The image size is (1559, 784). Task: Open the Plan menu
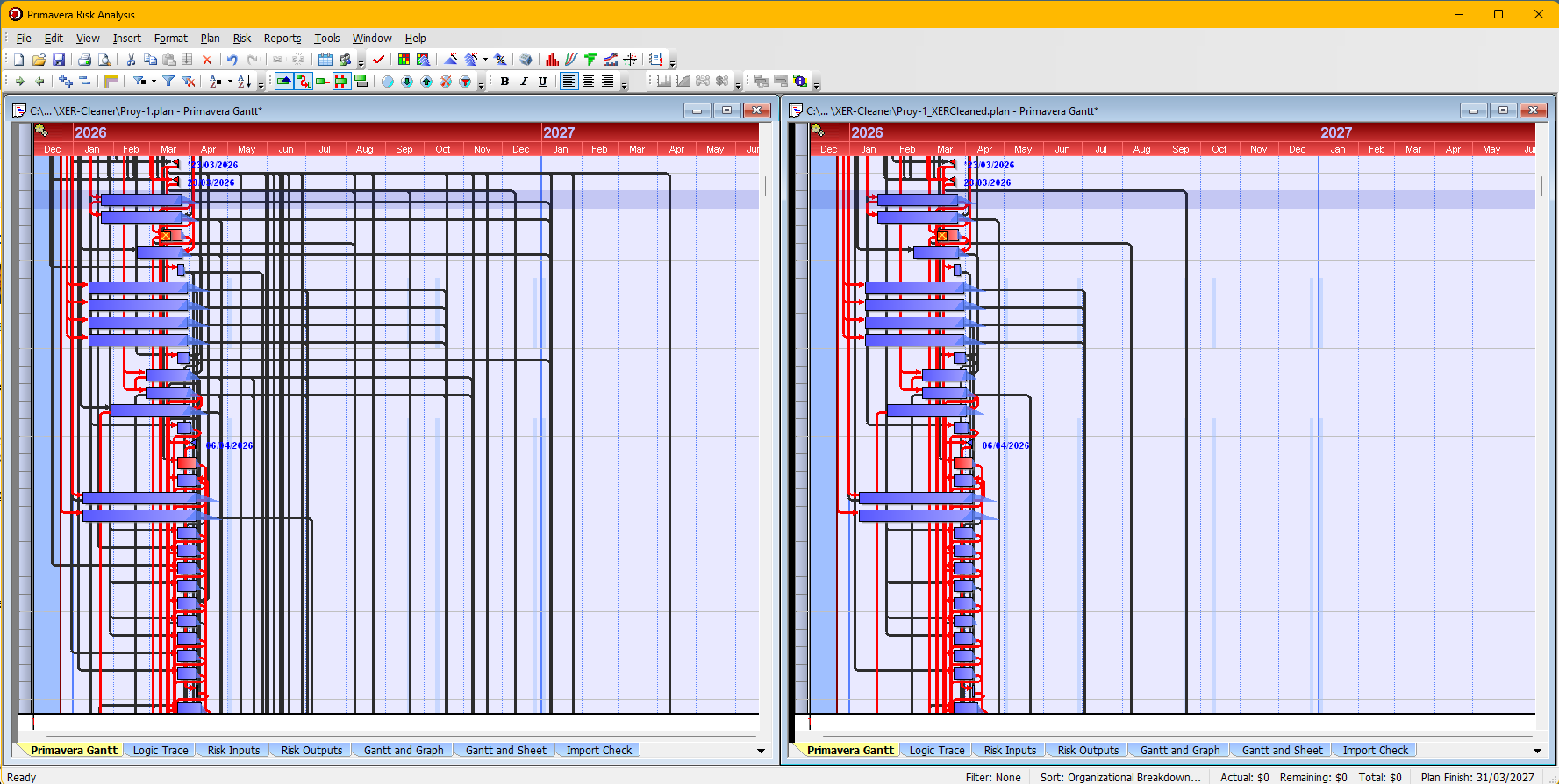click(x=211, y=39)
